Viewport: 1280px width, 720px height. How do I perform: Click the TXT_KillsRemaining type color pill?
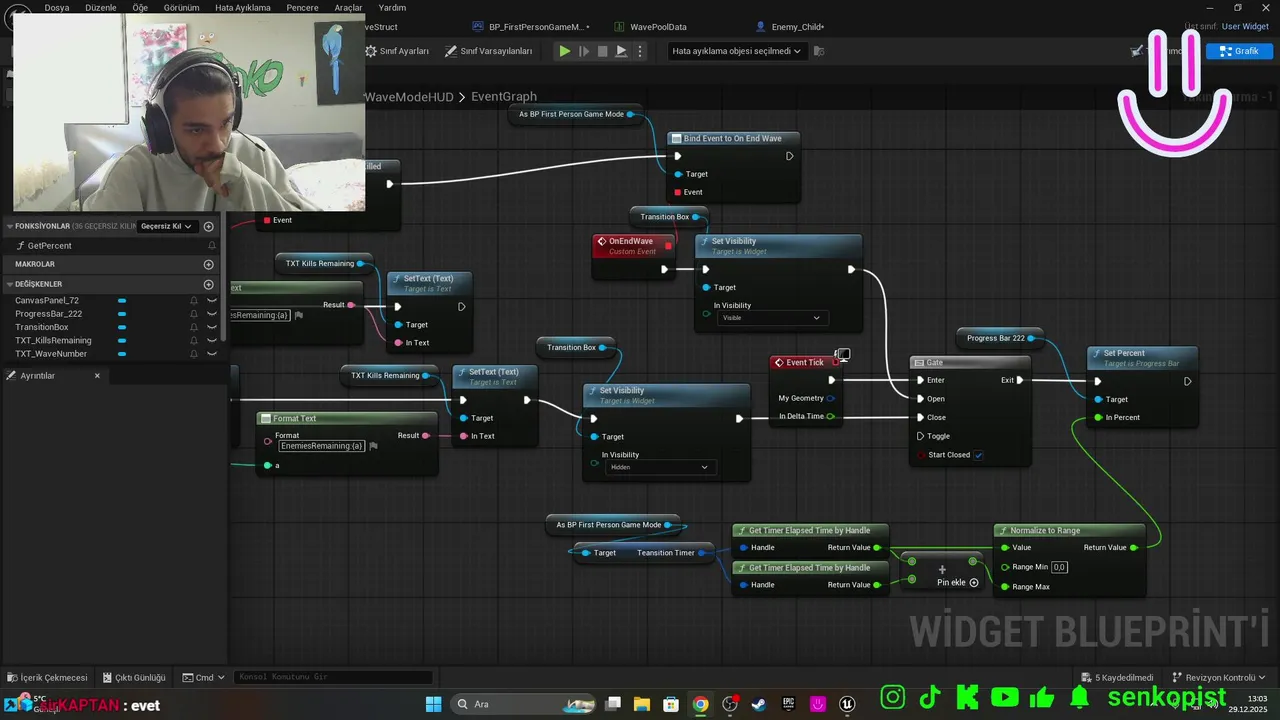coord(122,341)
